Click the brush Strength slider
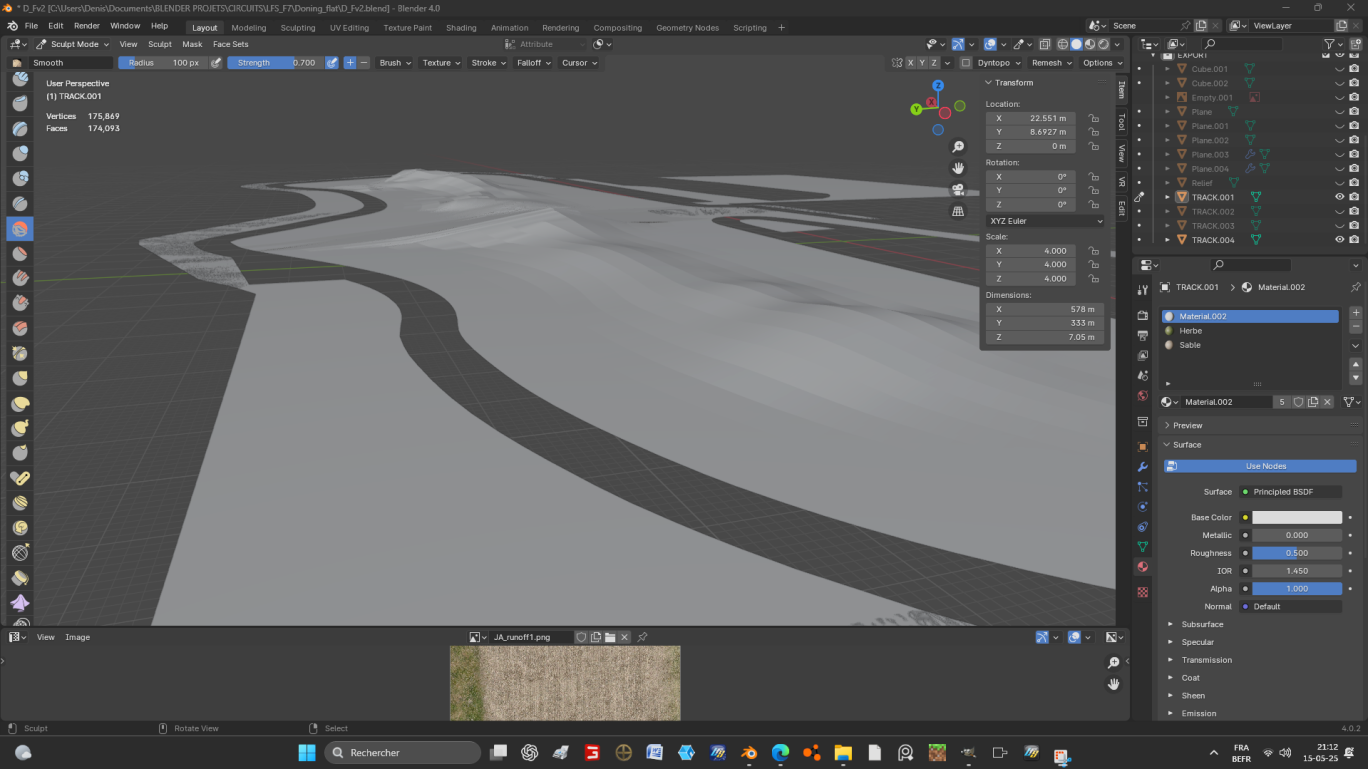1368x769 pixels. coord(275,63)
